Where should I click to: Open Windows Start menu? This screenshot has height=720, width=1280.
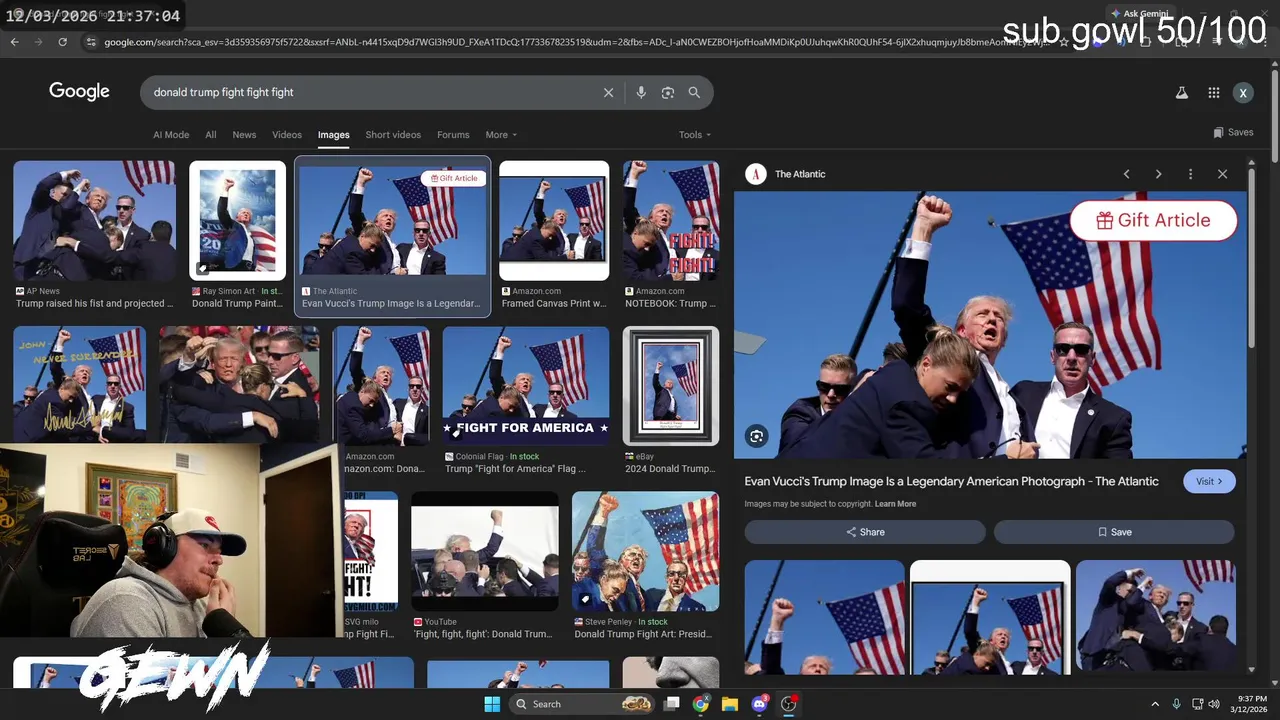(x=492, y=704)
